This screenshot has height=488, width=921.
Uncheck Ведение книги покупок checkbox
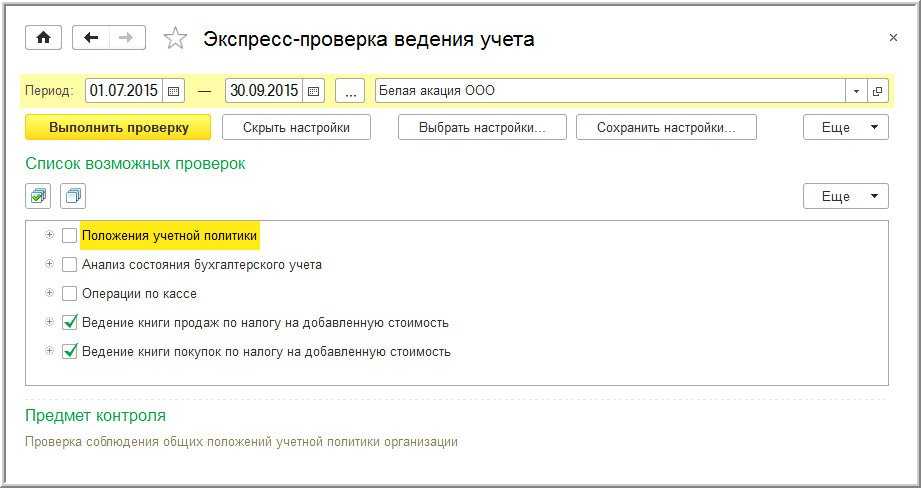[69, 352]
